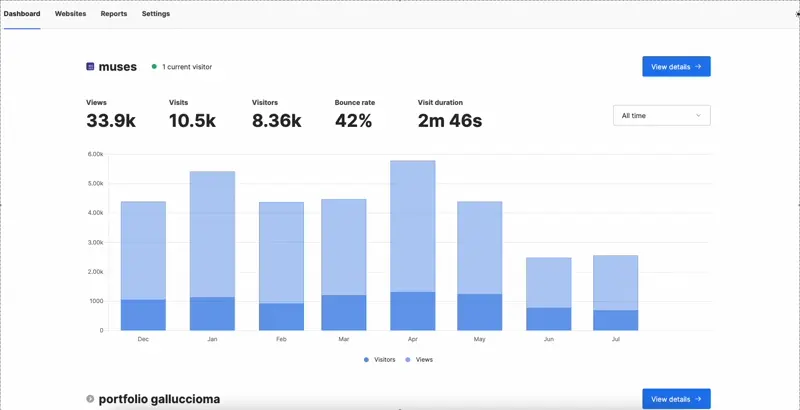Image resolution: width=800 pixels, height=410 pixels.
Task: Select the January Views bar in chart
Action: tap(212, 233)
